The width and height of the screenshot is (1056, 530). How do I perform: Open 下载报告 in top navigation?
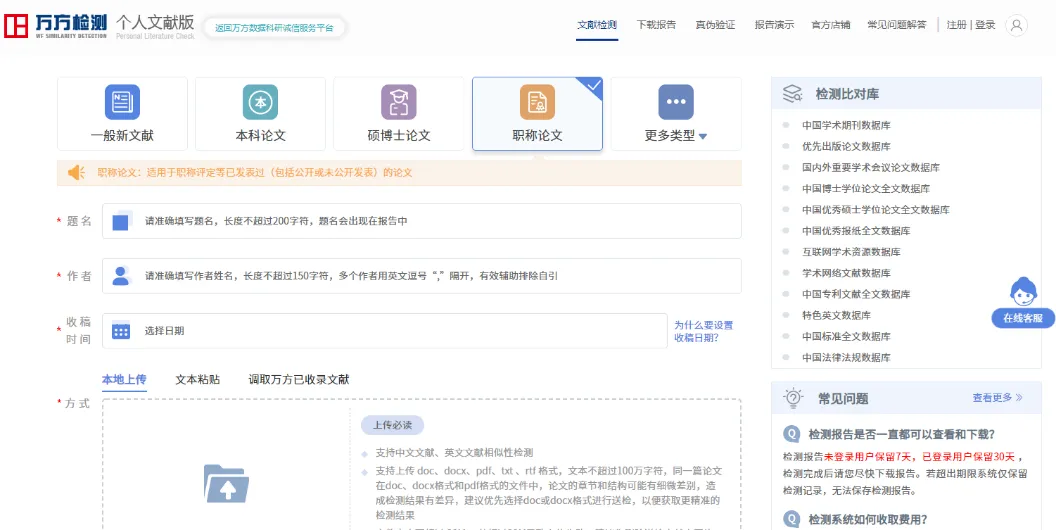point(656,25)
